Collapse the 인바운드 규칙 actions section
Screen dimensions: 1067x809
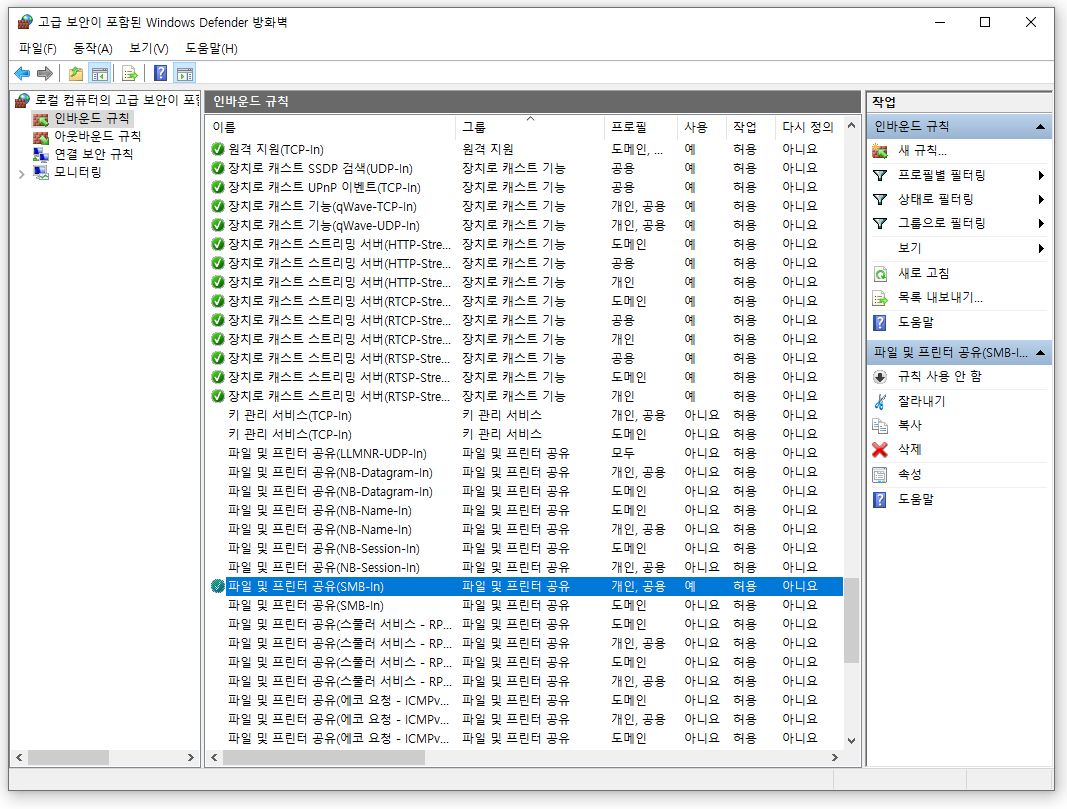[x=1040, y=127]
